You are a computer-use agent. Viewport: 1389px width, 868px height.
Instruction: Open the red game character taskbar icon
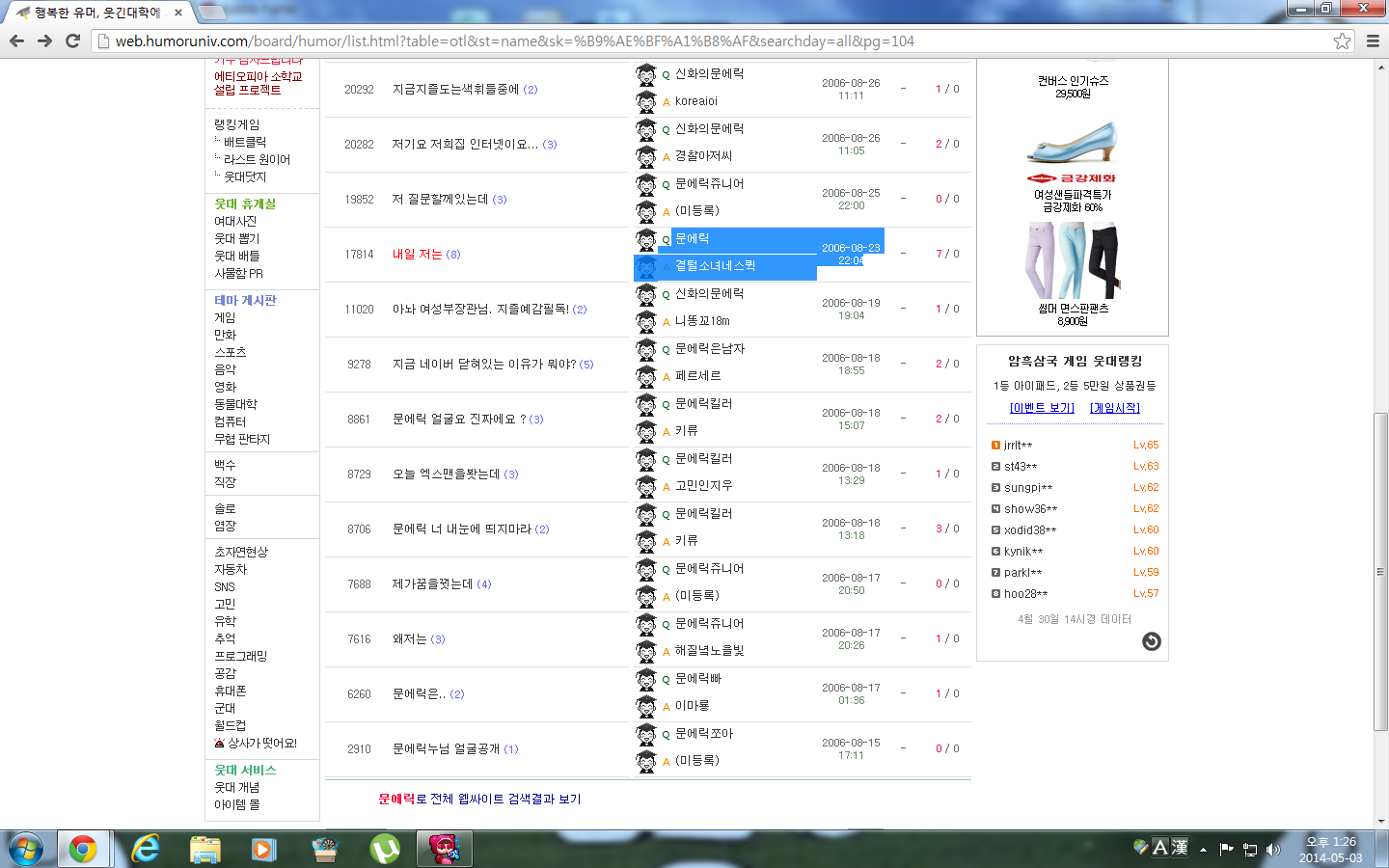445,849
